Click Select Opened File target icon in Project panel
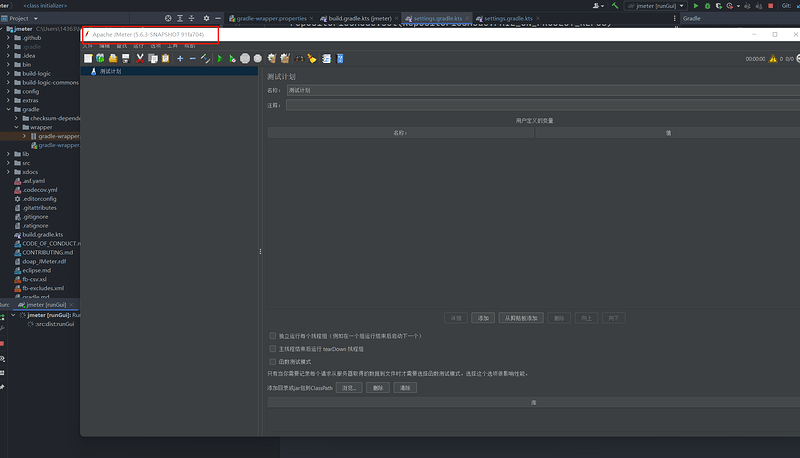This screenshot has width=800, height=458. pos(168,18)
